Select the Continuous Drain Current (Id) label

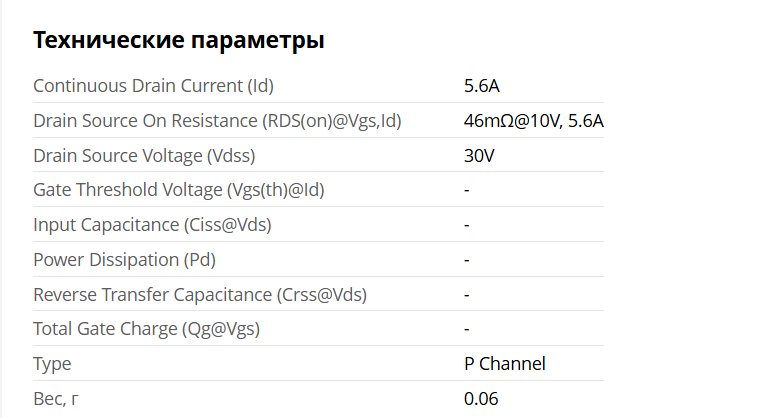153,86
